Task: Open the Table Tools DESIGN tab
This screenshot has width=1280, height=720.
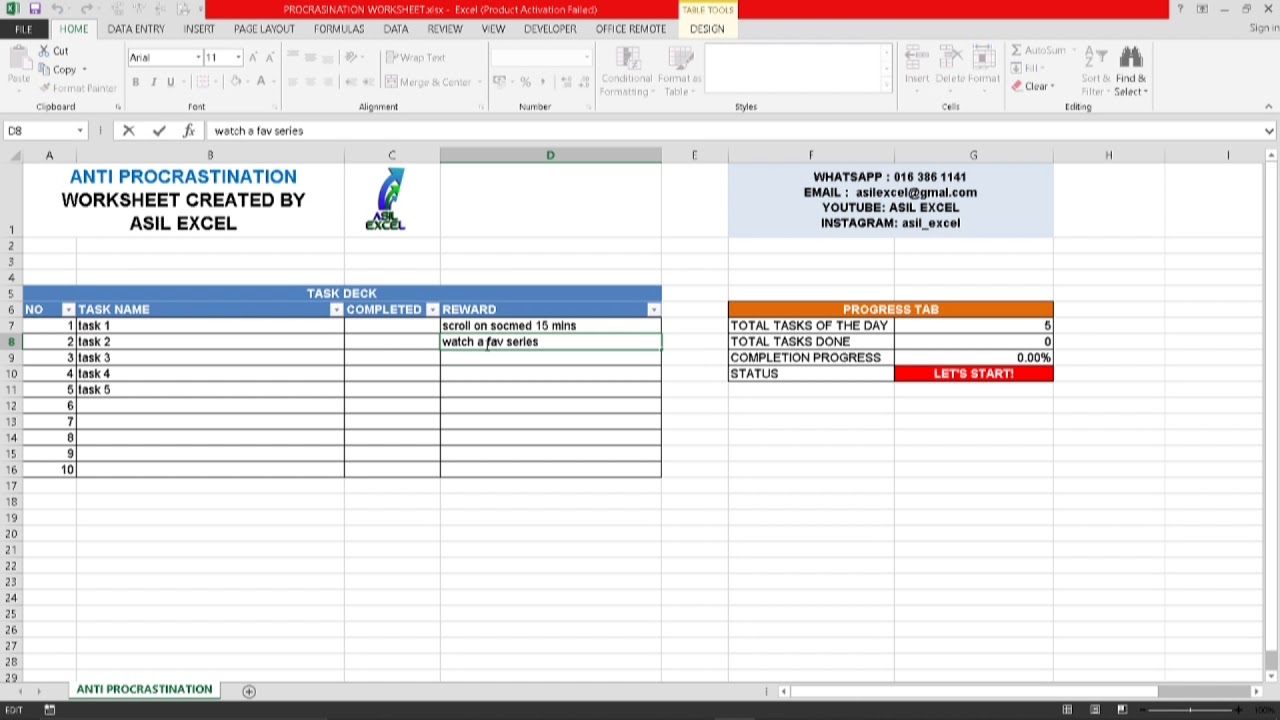Action: (x=707, y=29)
